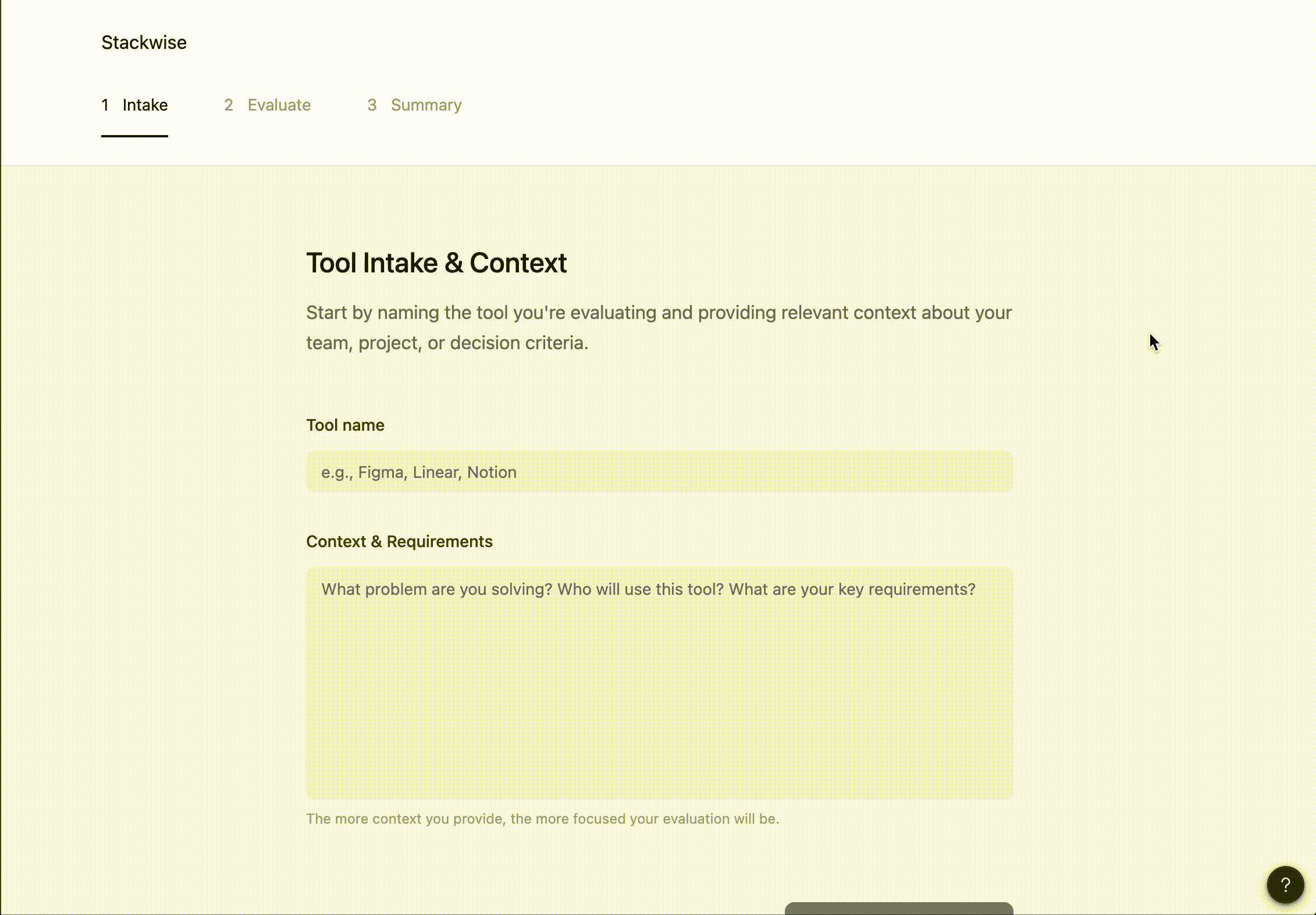This screenshot has height=915, width=1316.
Task: Click the Tool Intake & Context heading
Action: click(436, 263)
